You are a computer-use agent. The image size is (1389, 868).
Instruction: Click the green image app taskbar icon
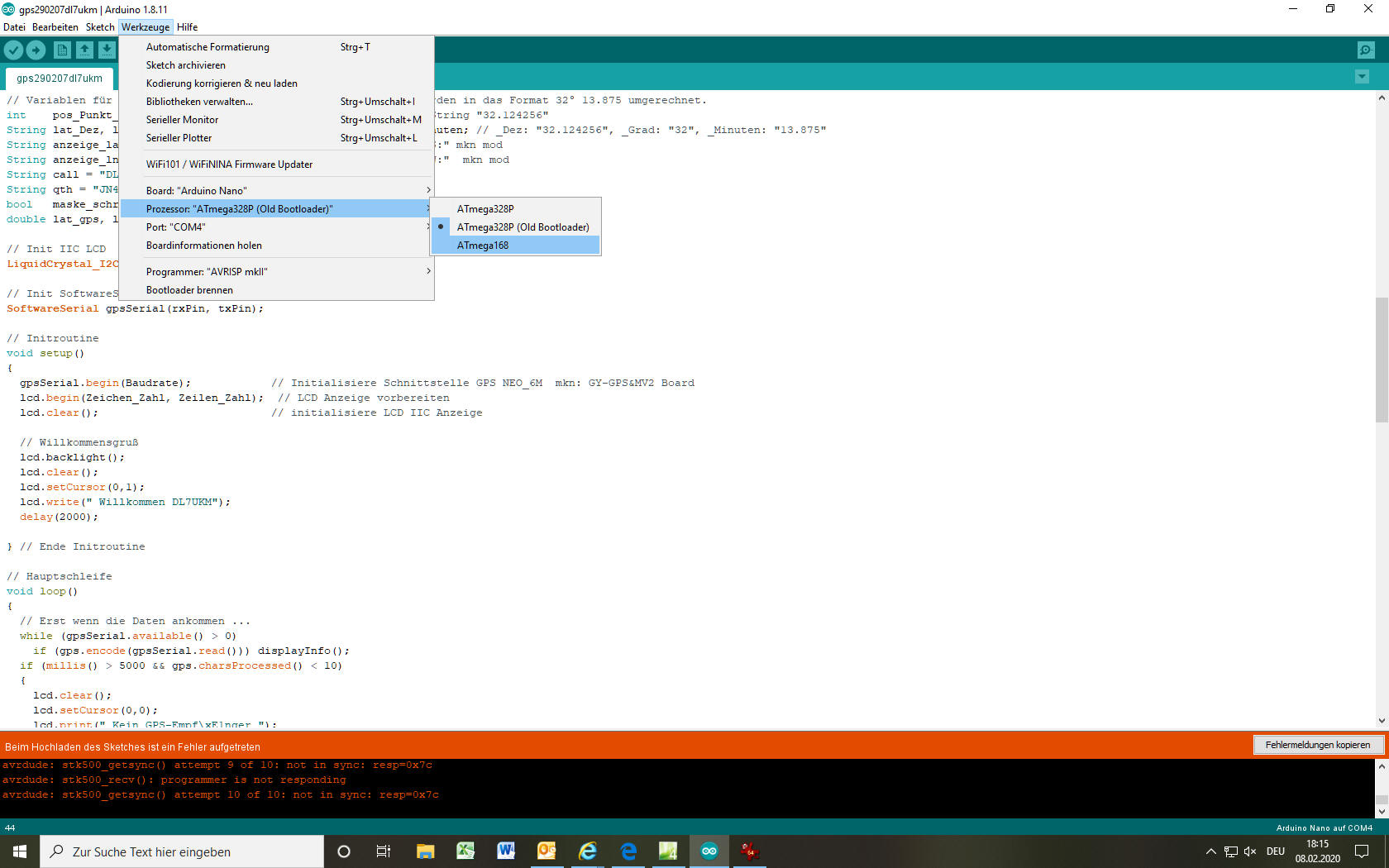click(x=668, y=851)
